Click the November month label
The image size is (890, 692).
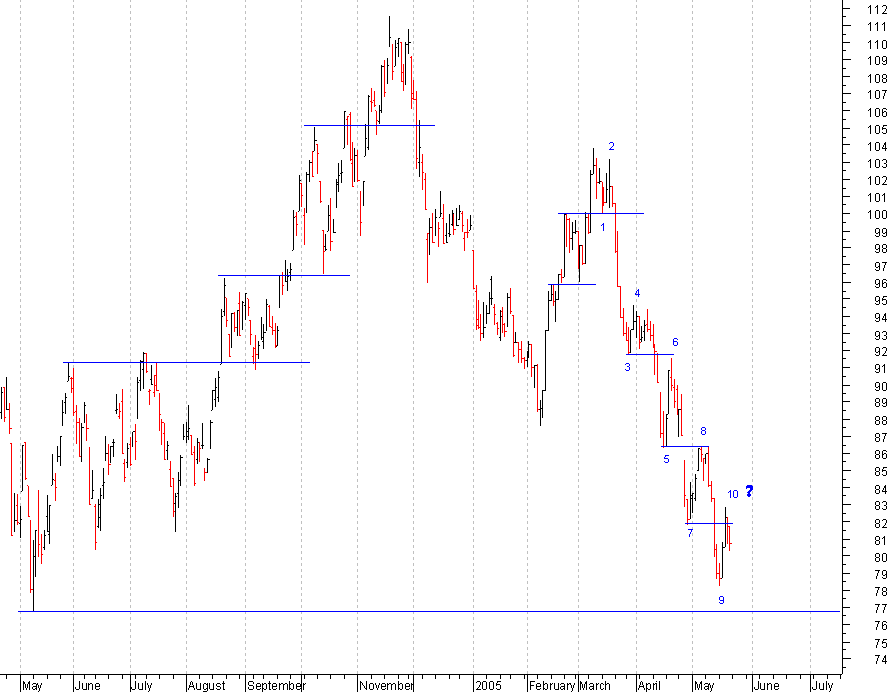coord(386,686)
